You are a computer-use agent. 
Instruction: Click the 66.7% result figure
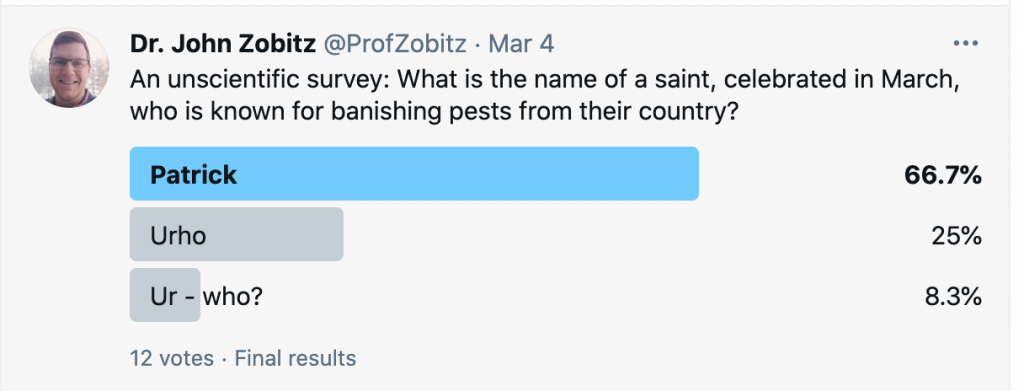(x=943, y=174)
